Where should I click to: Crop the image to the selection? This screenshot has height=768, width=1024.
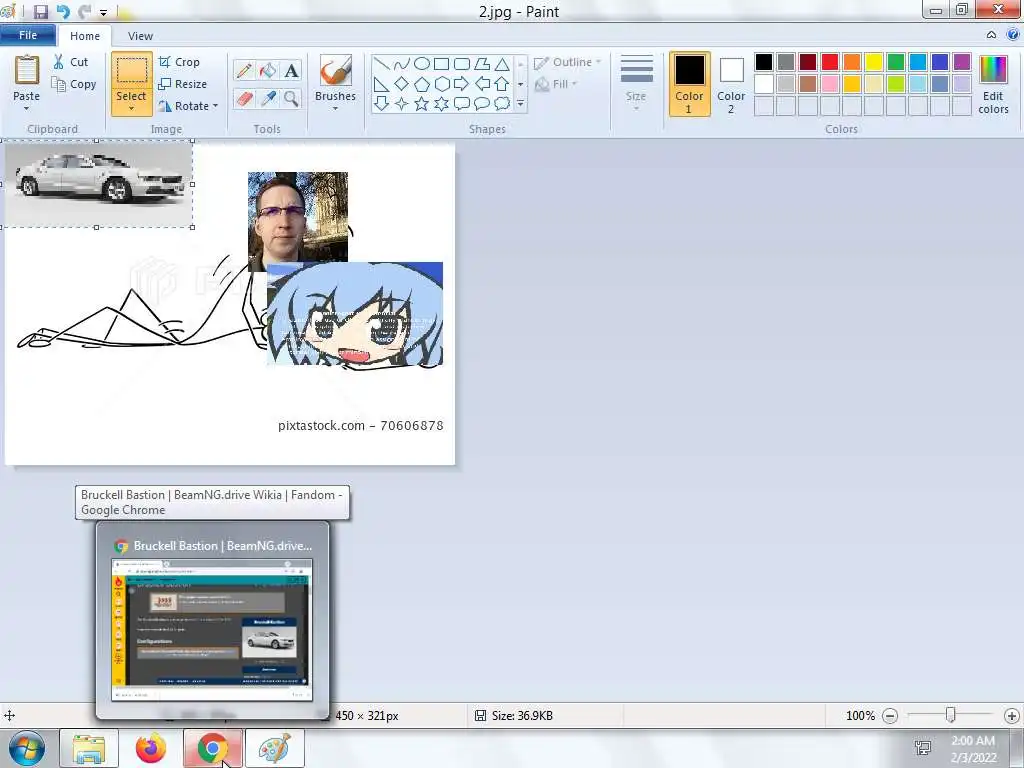coord(179,62)
